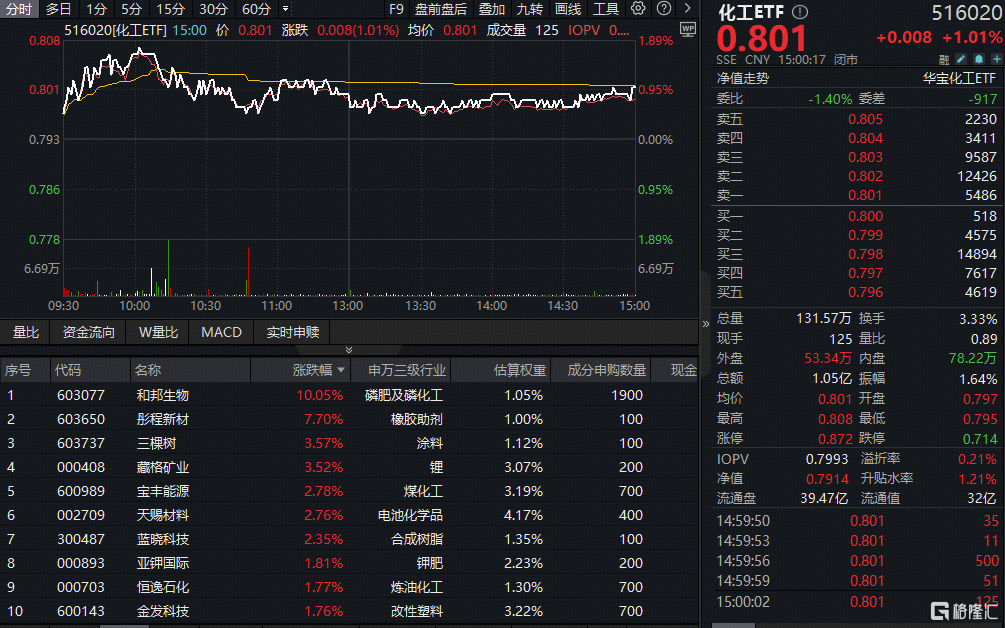Image resolution: width=1005 pixels, height=628 pixels.
Task: Switch to 资金流向 tab
Action: coord(88,332)
